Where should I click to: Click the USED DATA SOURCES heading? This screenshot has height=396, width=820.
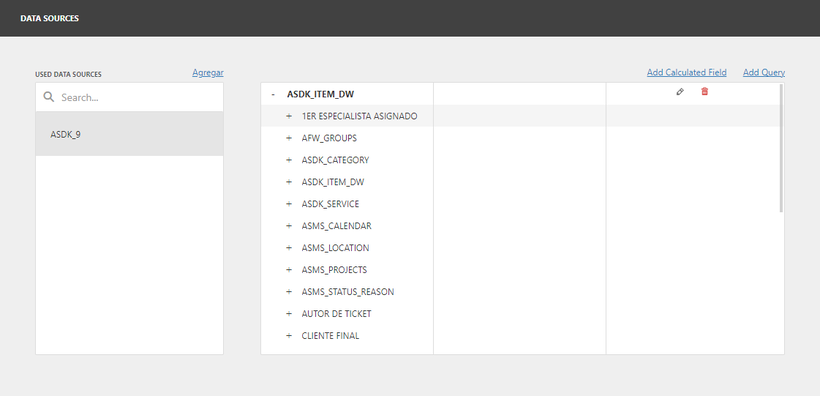[x=69, y=74]
